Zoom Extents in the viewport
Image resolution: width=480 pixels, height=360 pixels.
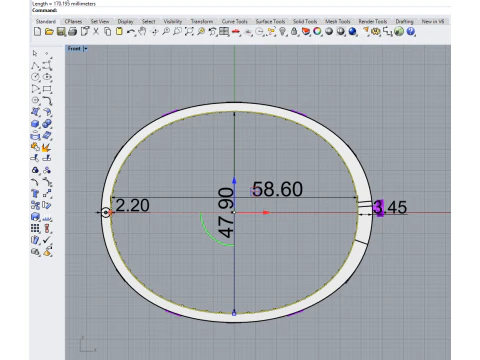coord(189,32)
